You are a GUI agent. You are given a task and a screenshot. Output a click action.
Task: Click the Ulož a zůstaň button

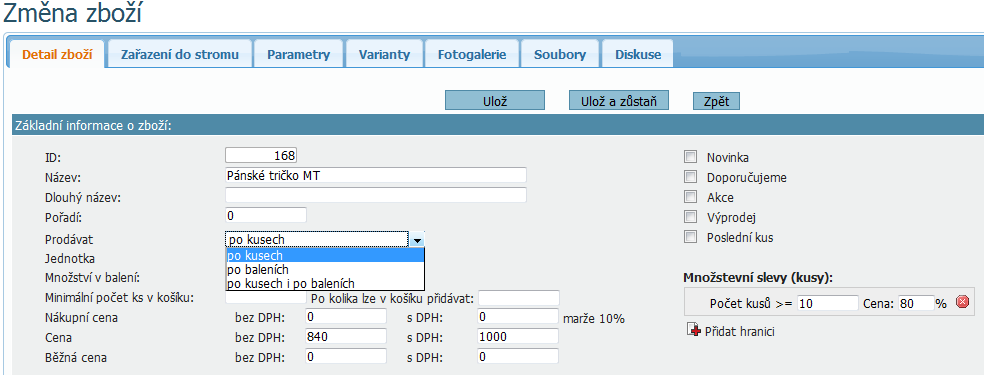coord(619,101)
